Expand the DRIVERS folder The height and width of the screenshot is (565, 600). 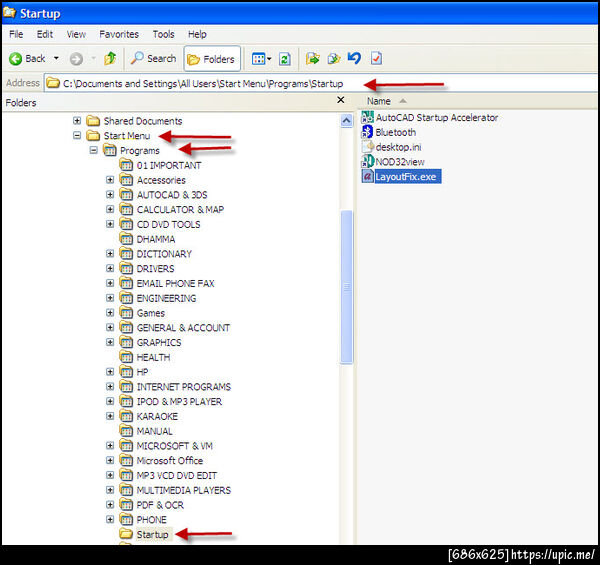click(x=110, y=269)
